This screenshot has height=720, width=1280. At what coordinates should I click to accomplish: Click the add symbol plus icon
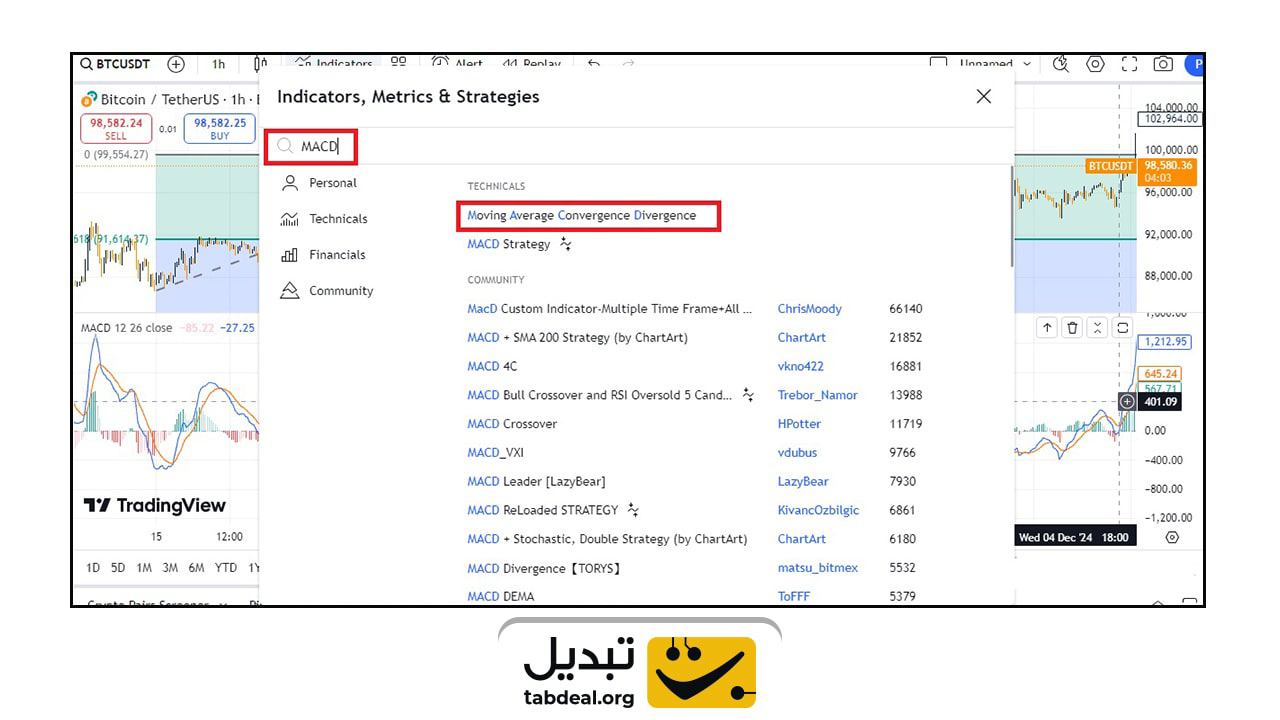point(176,64)
